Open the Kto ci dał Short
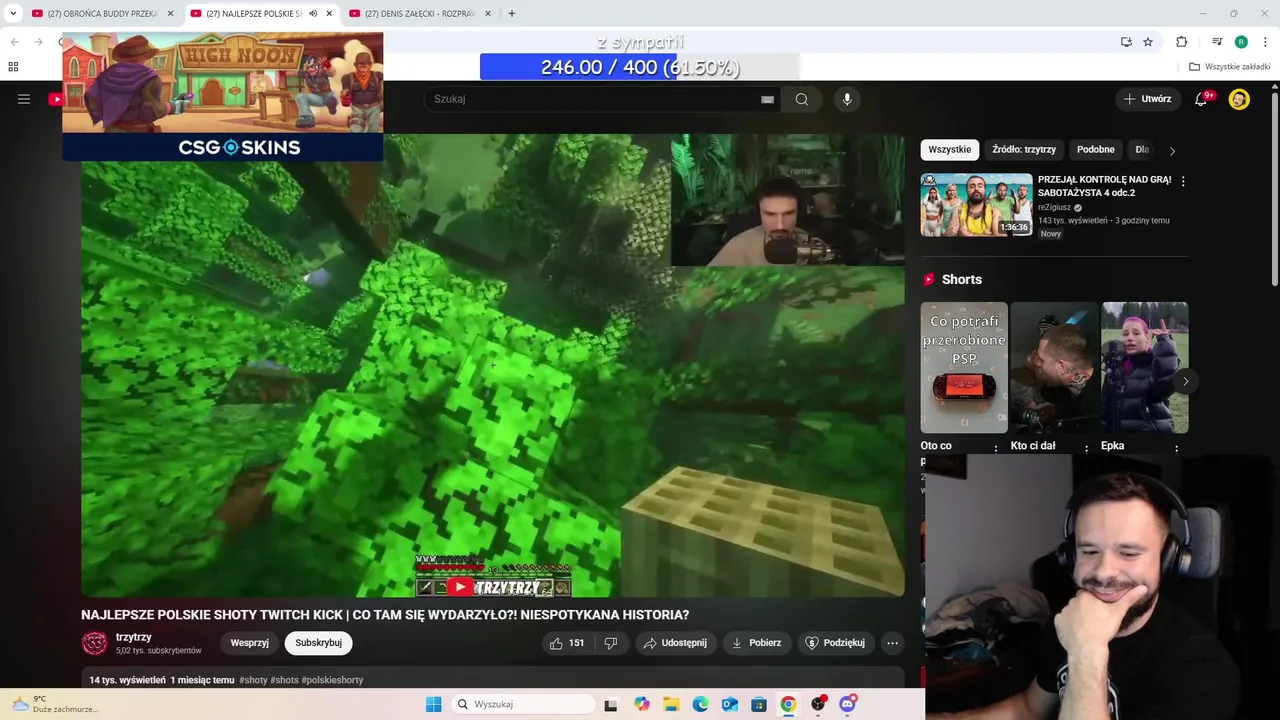This screenshot has height=720, width=1280. [x=1054, y=367]
